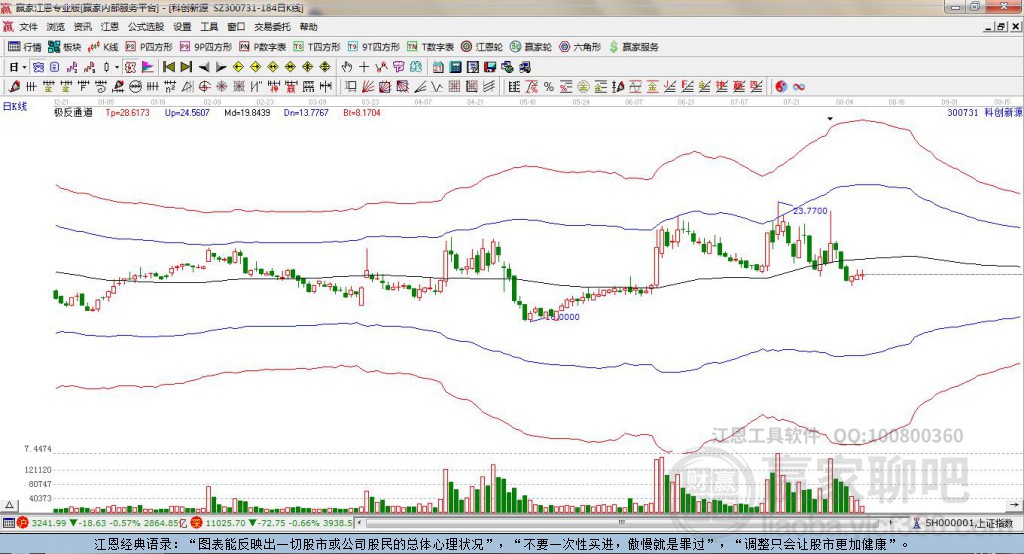Open the 窗口 window menu
This screenshot has width=1024, height=554.
[236, 27]
